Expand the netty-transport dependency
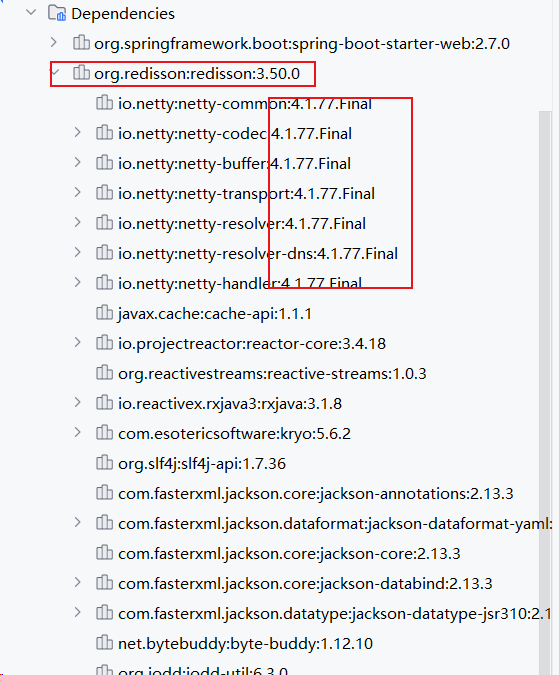The width and height of the screenshot is (559, 675). 77,192
